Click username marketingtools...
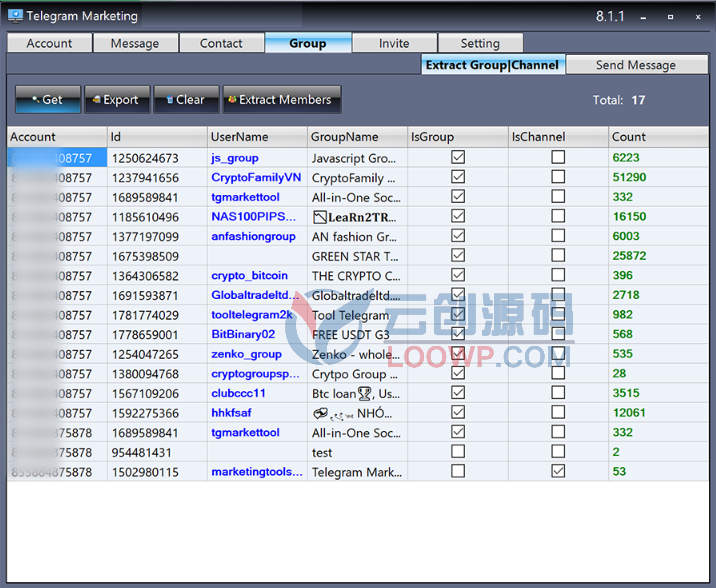This screenshot has height=588, width=716. [257, 472]
